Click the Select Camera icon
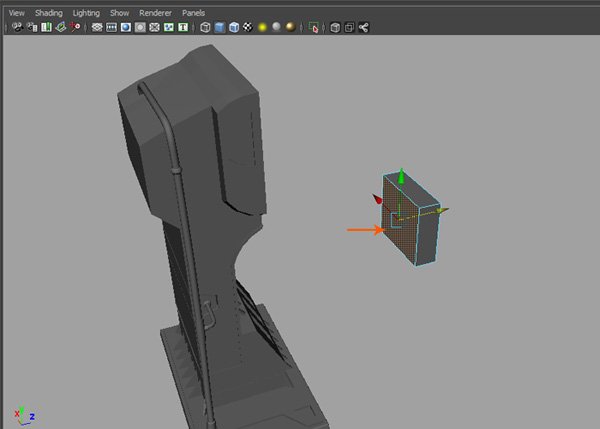This screenshot has height=429, width=600. [x=17, y=27]
